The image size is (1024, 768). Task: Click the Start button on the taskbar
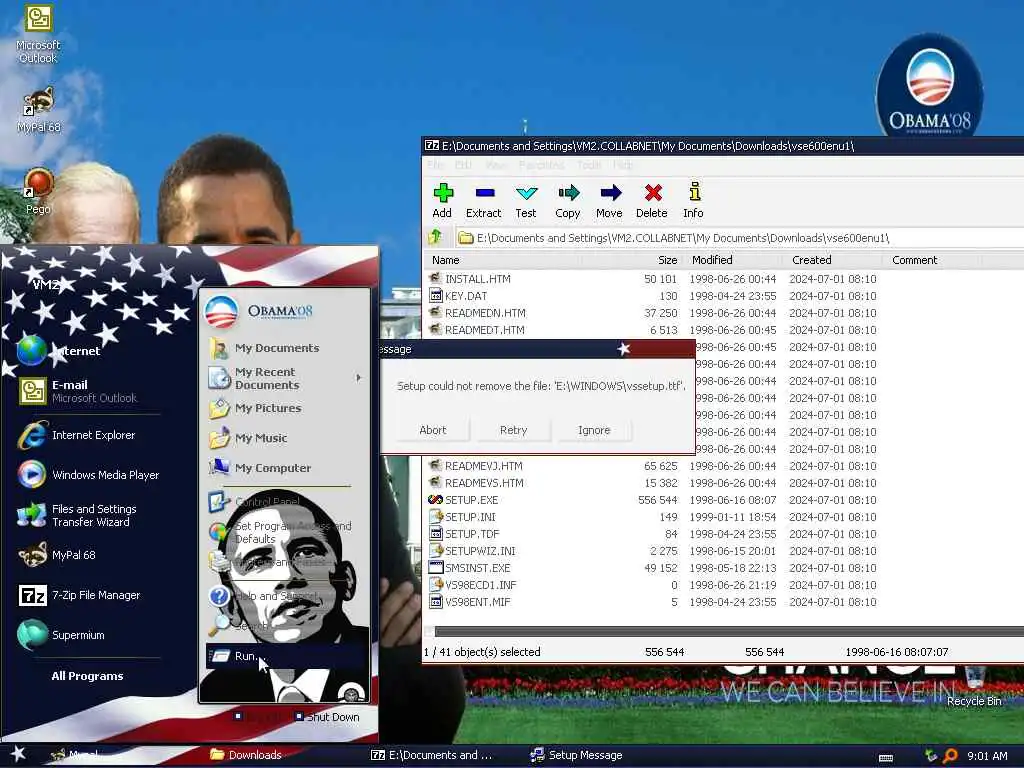(x=18, y=754)
